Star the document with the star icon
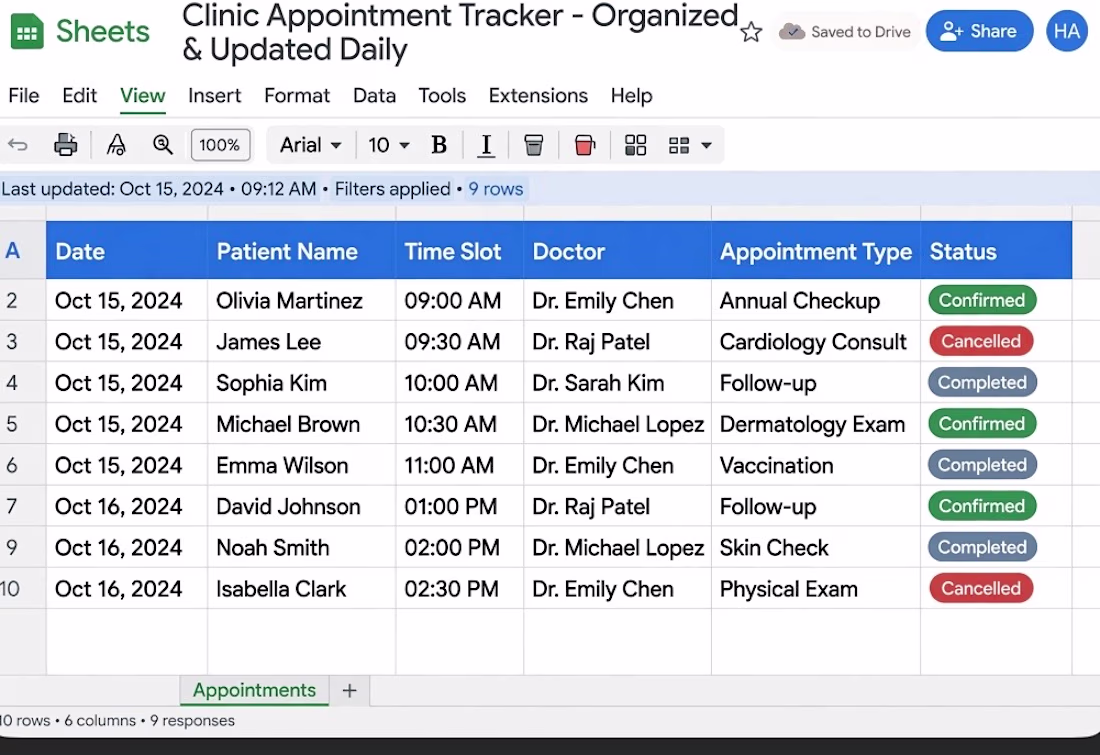This screenshot has height=755, width=1100. point(751,32)
